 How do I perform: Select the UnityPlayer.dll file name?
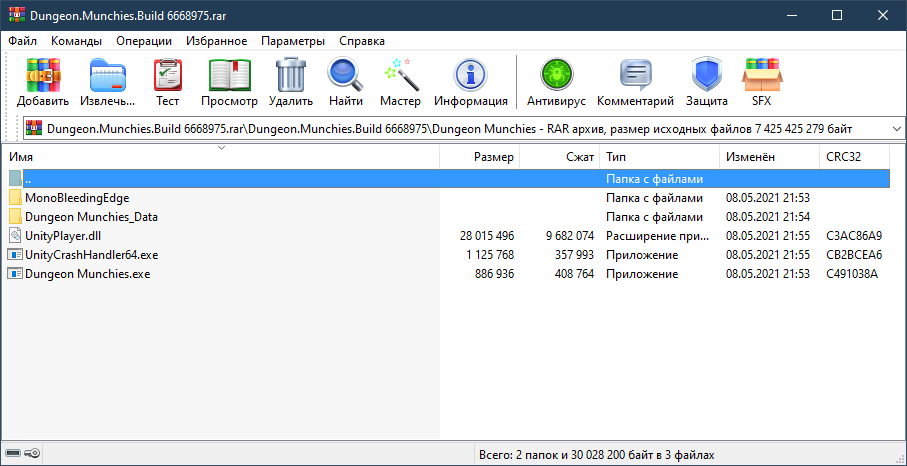coord(64,236)
